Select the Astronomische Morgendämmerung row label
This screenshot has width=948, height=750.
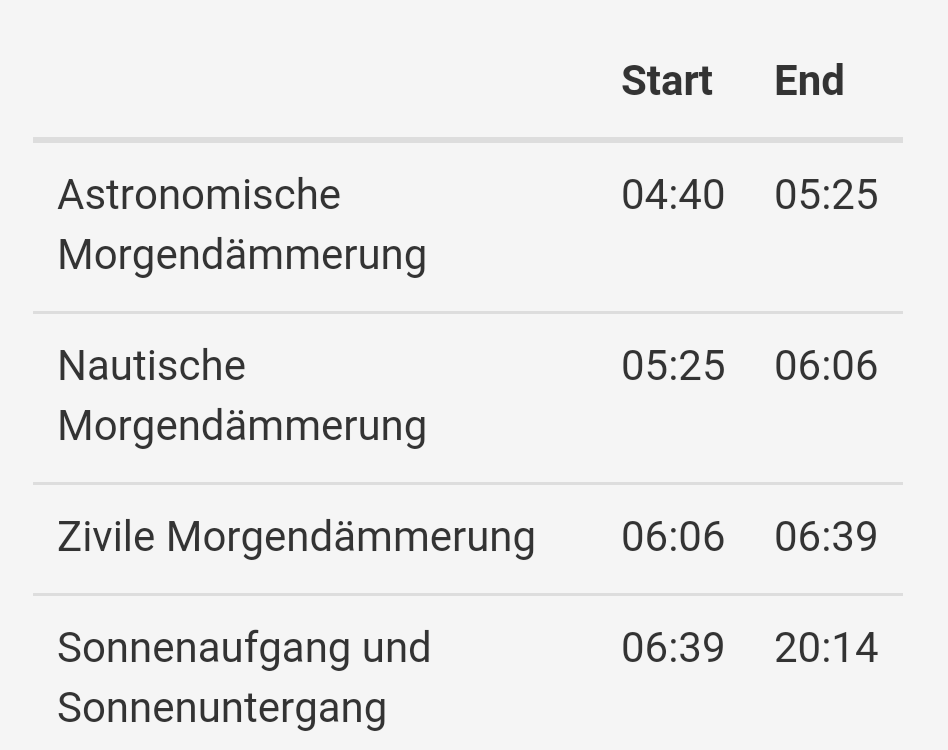241,224
